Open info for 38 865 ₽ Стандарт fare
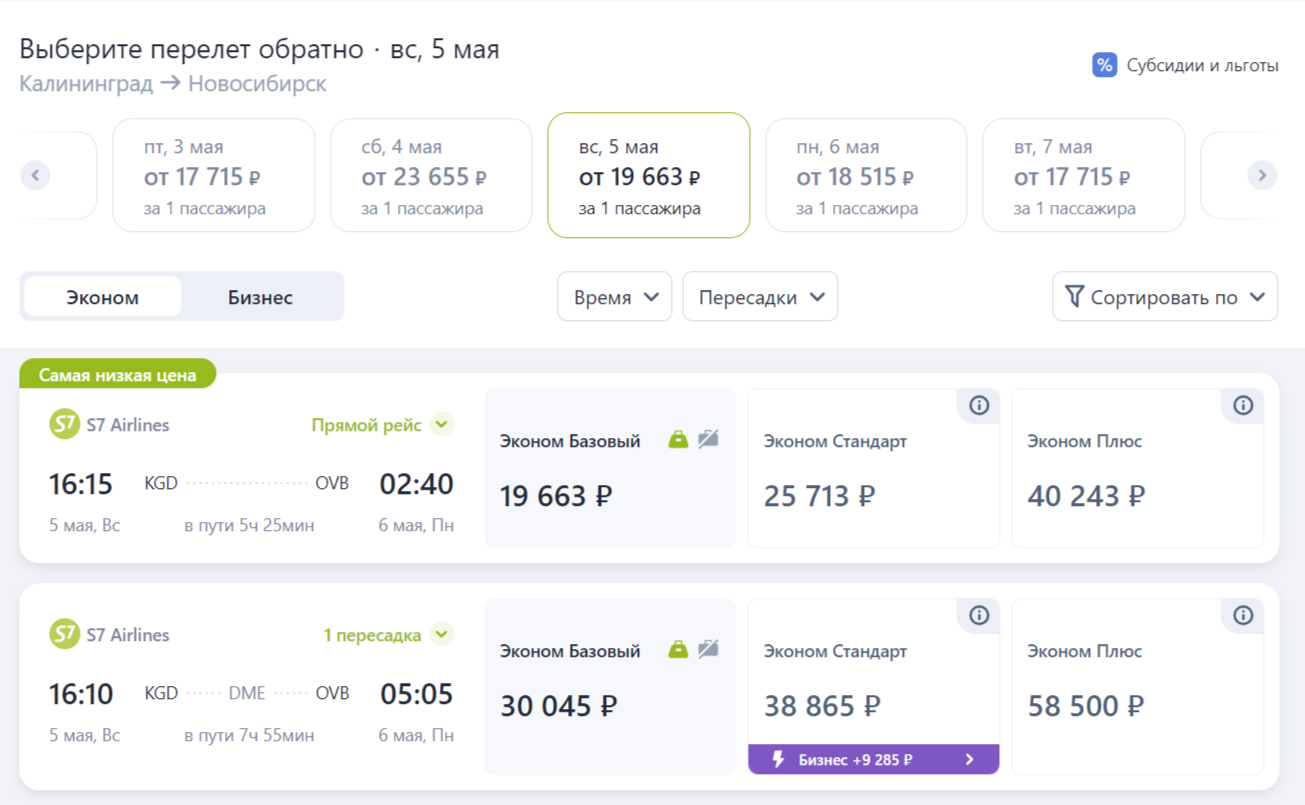 coord(979,615)
